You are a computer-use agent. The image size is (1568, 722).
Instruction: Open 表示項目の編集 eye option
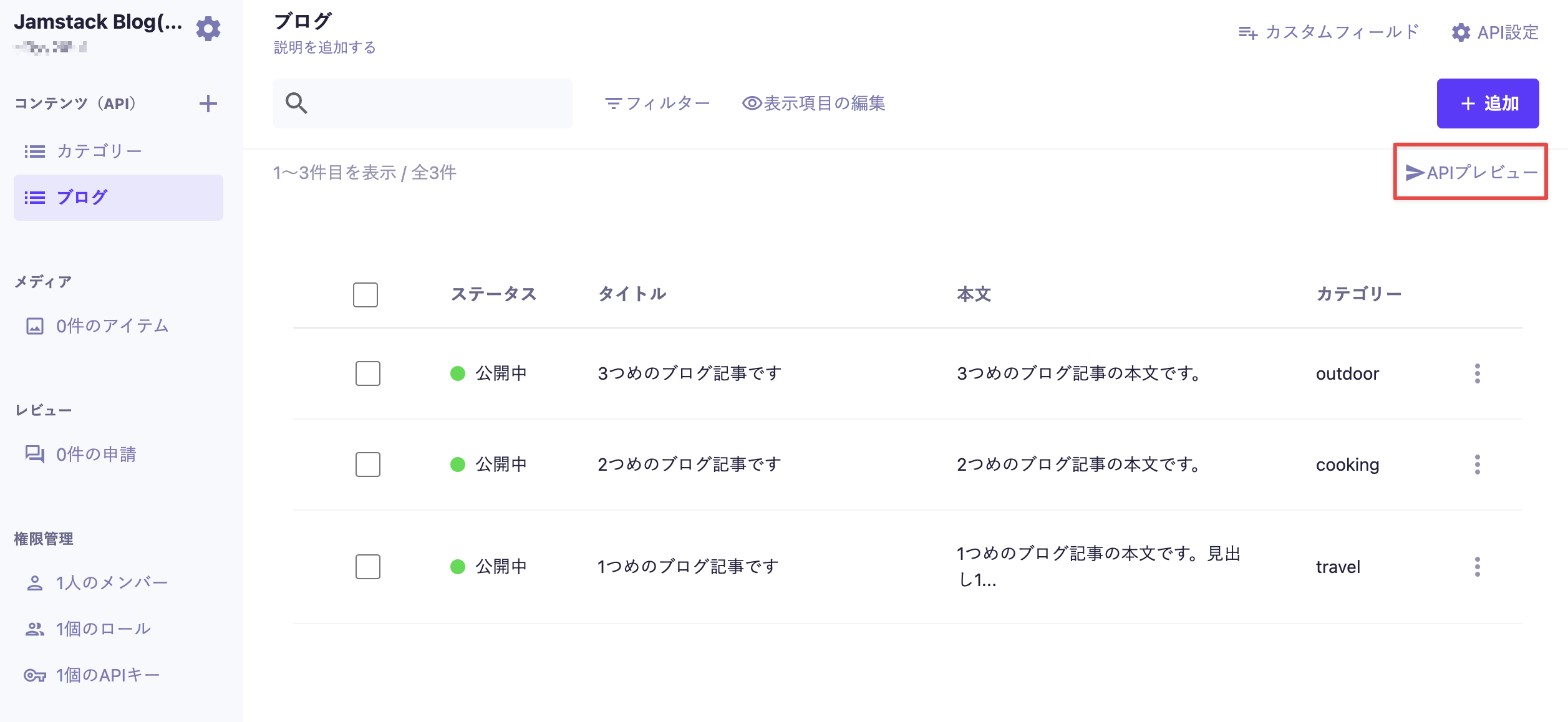coord(813,103)
